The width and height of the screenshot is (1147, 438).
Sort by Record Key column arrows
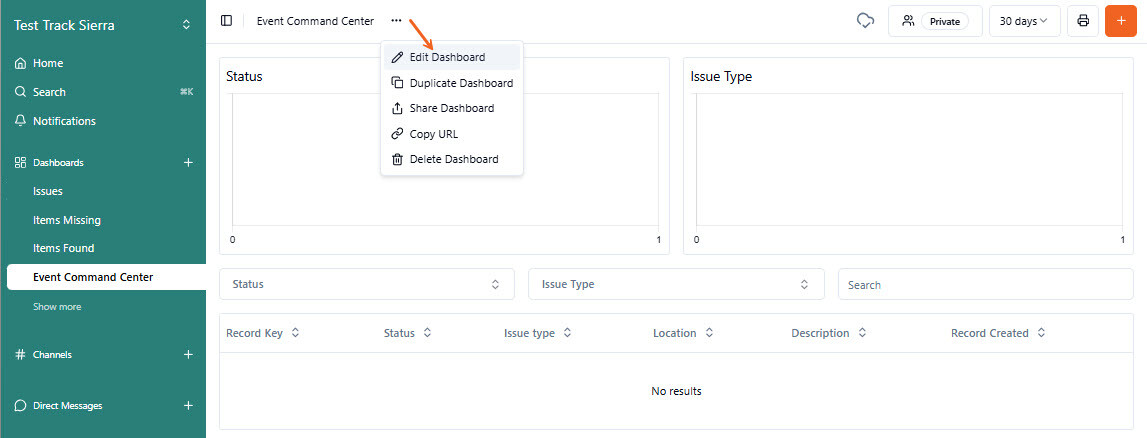(296, 333)
